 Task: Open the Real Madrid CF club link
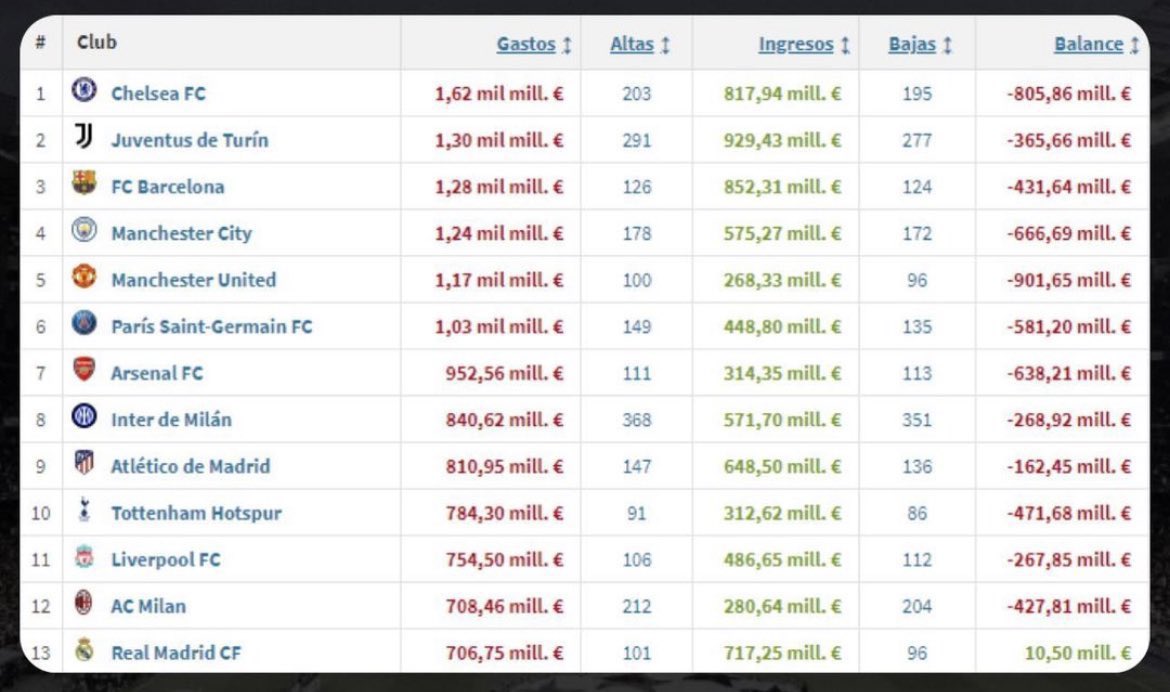(x=176, y=652)
